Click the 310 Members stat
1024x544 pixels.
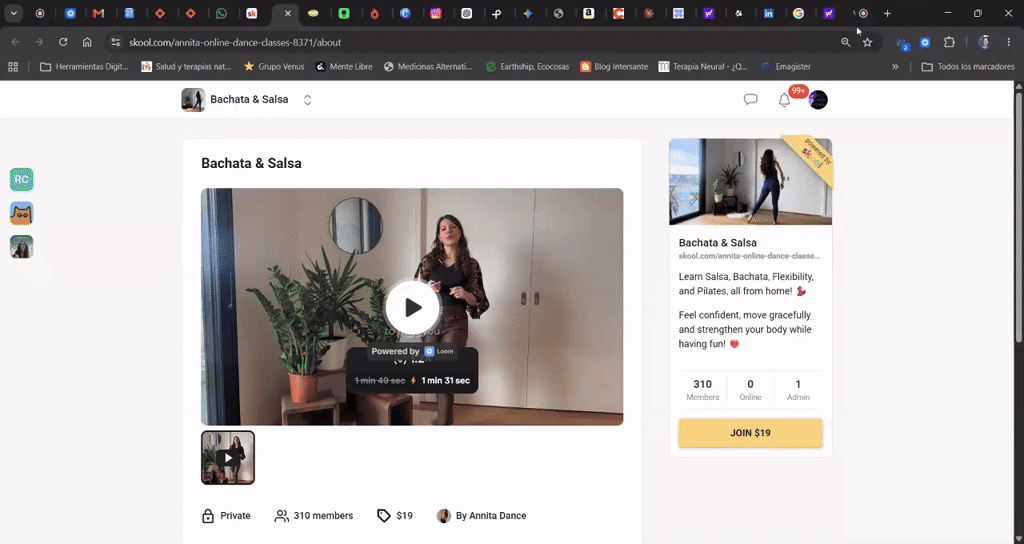click(x=703, y=390)
